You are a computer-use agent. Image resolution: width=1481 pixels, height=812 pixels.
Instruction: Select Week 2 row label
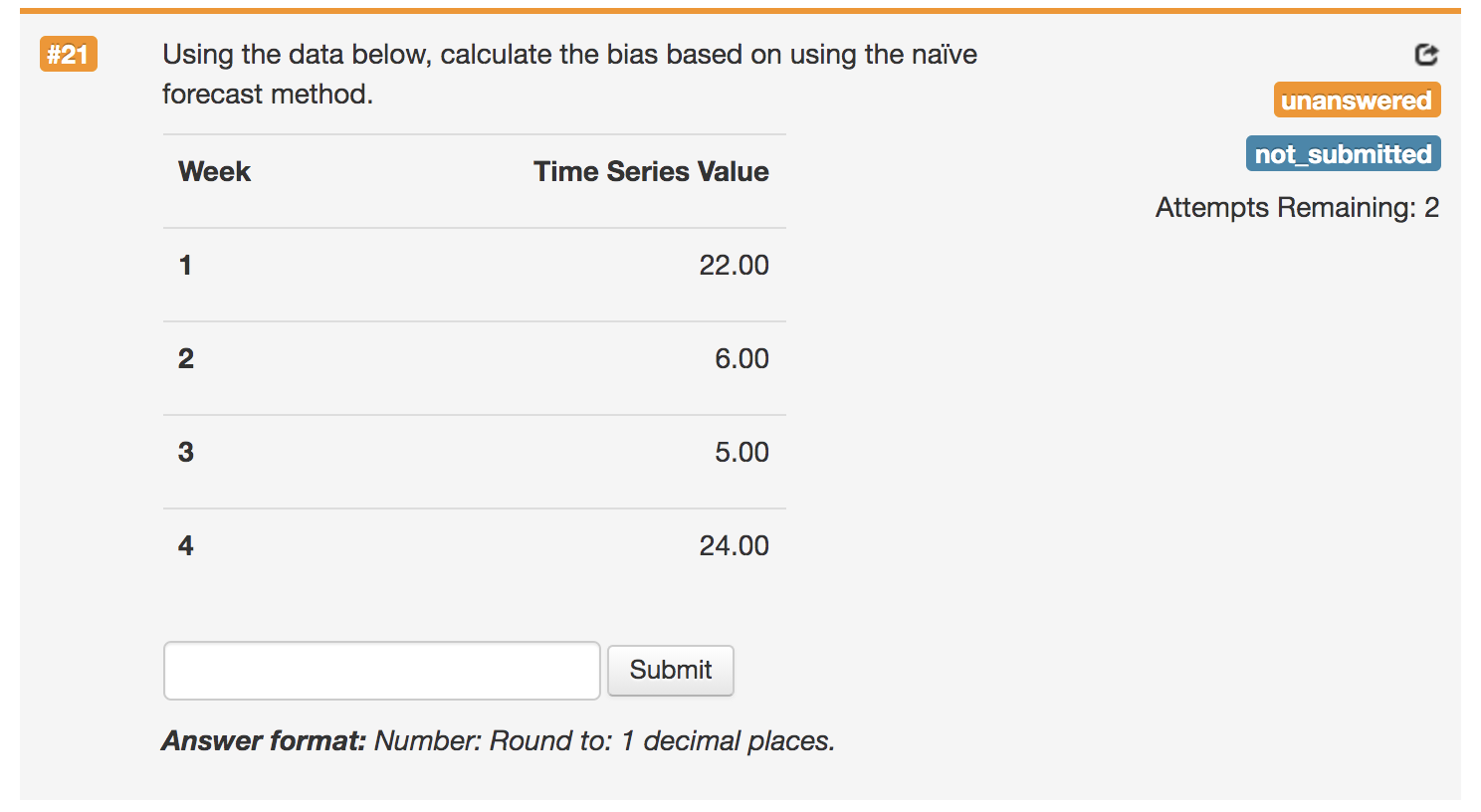(185, 358)
